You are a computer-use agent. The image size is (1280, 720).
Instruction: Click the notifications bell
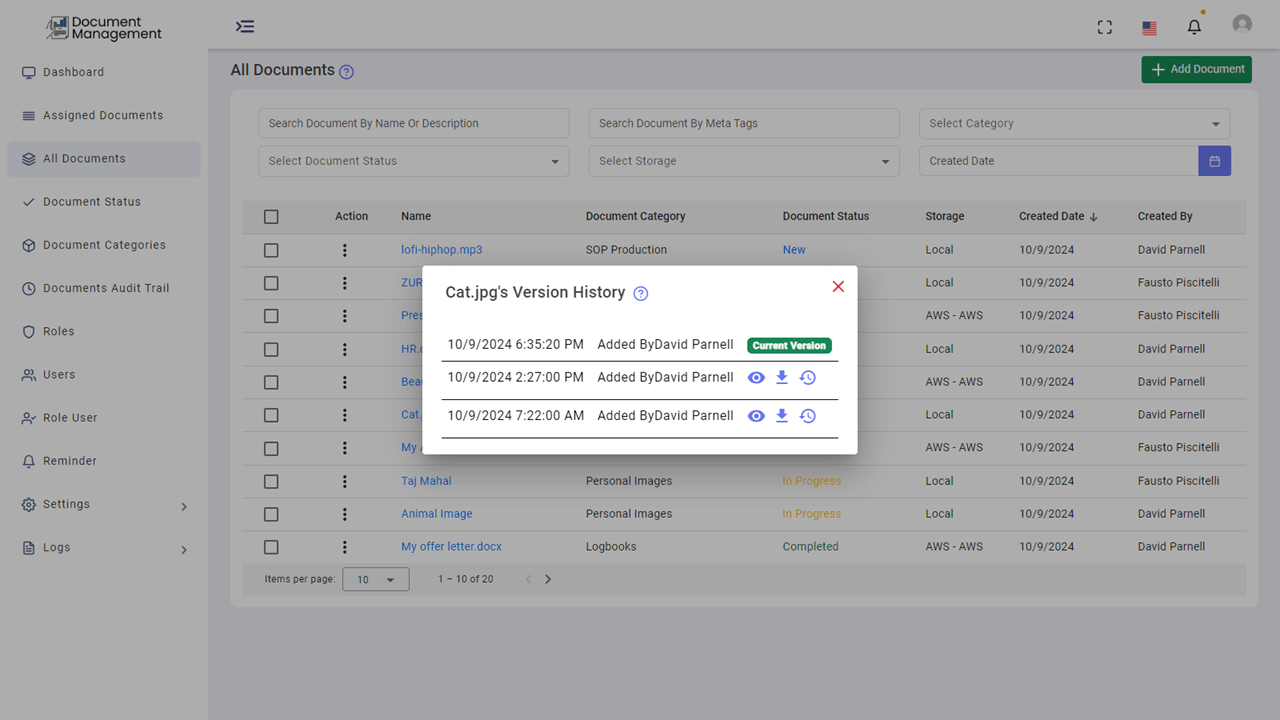click(x=1194, y=26)
